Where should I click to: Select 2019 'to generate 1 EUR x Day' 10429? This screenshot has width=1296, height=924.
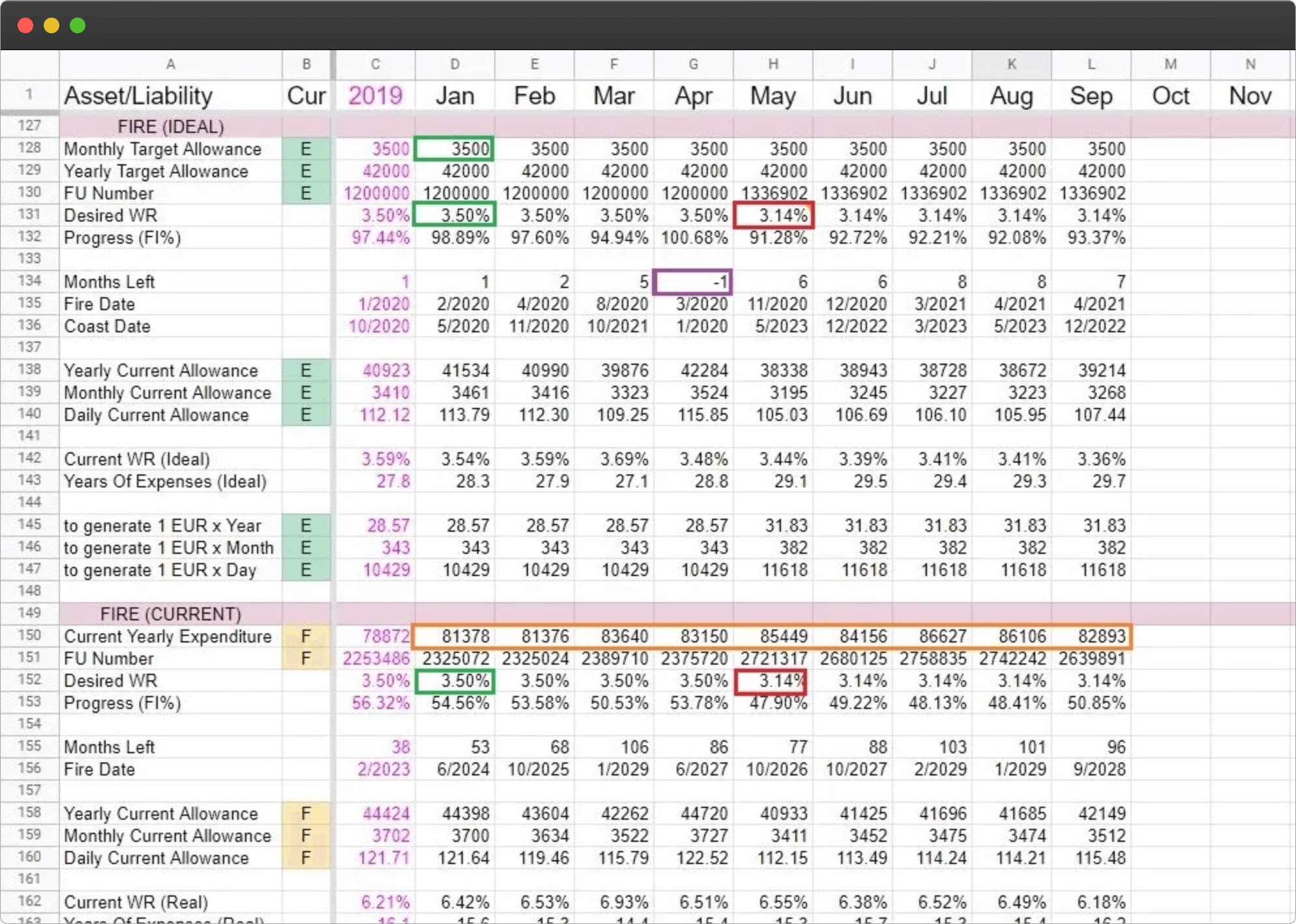point(376,570)
